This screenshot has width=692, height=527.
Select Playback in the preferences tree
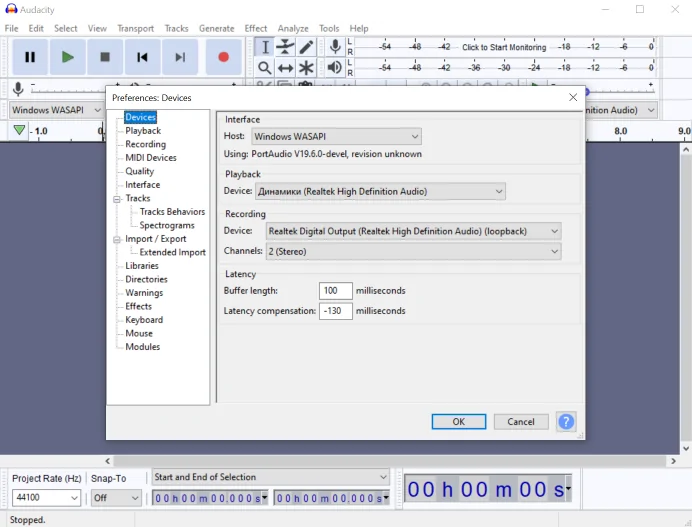(143, 131)
